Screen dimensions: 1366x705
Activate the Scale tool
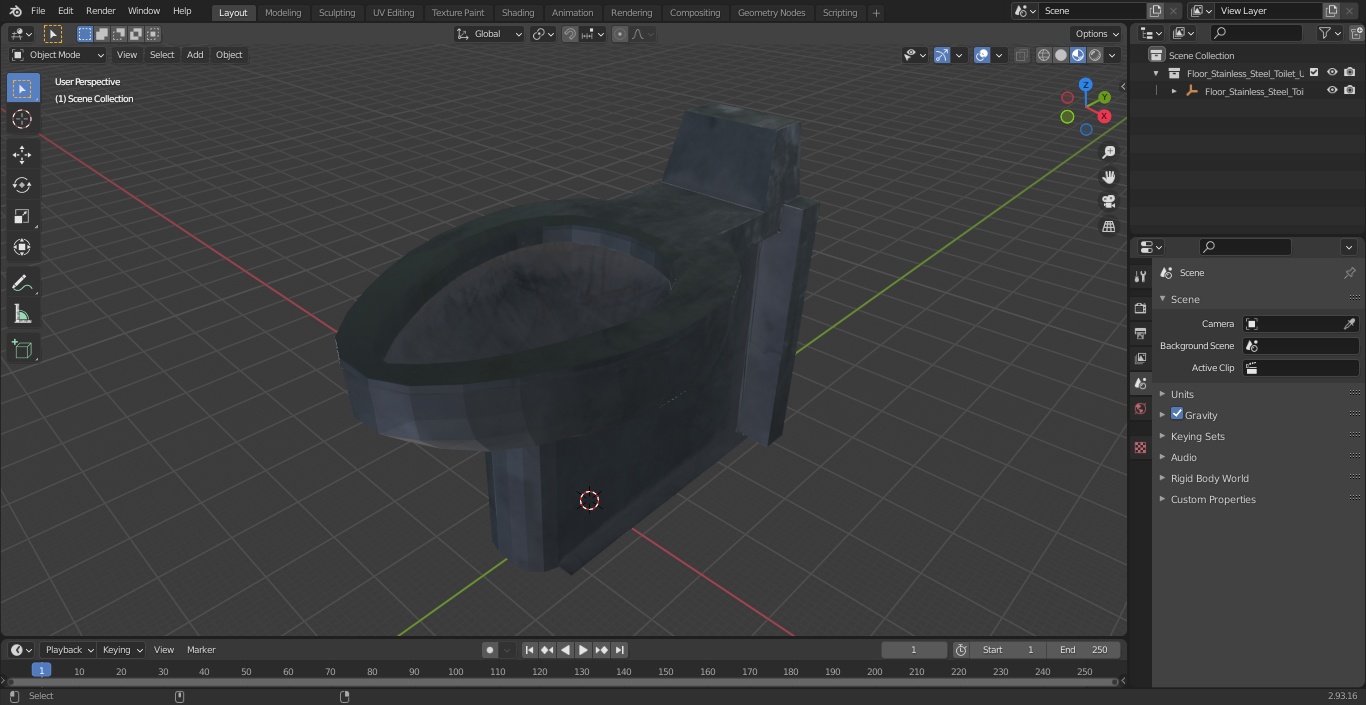coord(22,216)
